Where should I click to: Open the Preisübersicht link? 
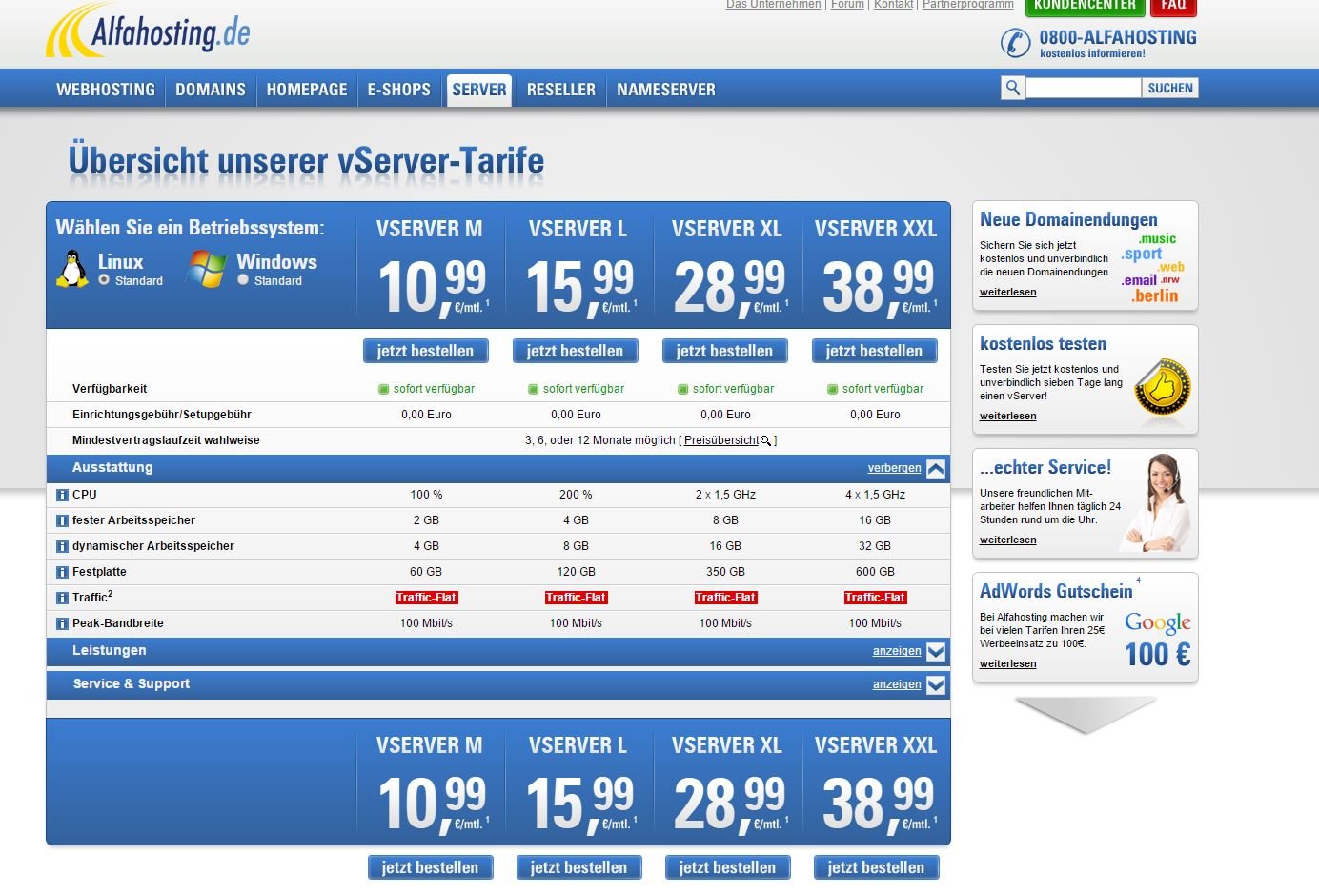coord(721,440)
